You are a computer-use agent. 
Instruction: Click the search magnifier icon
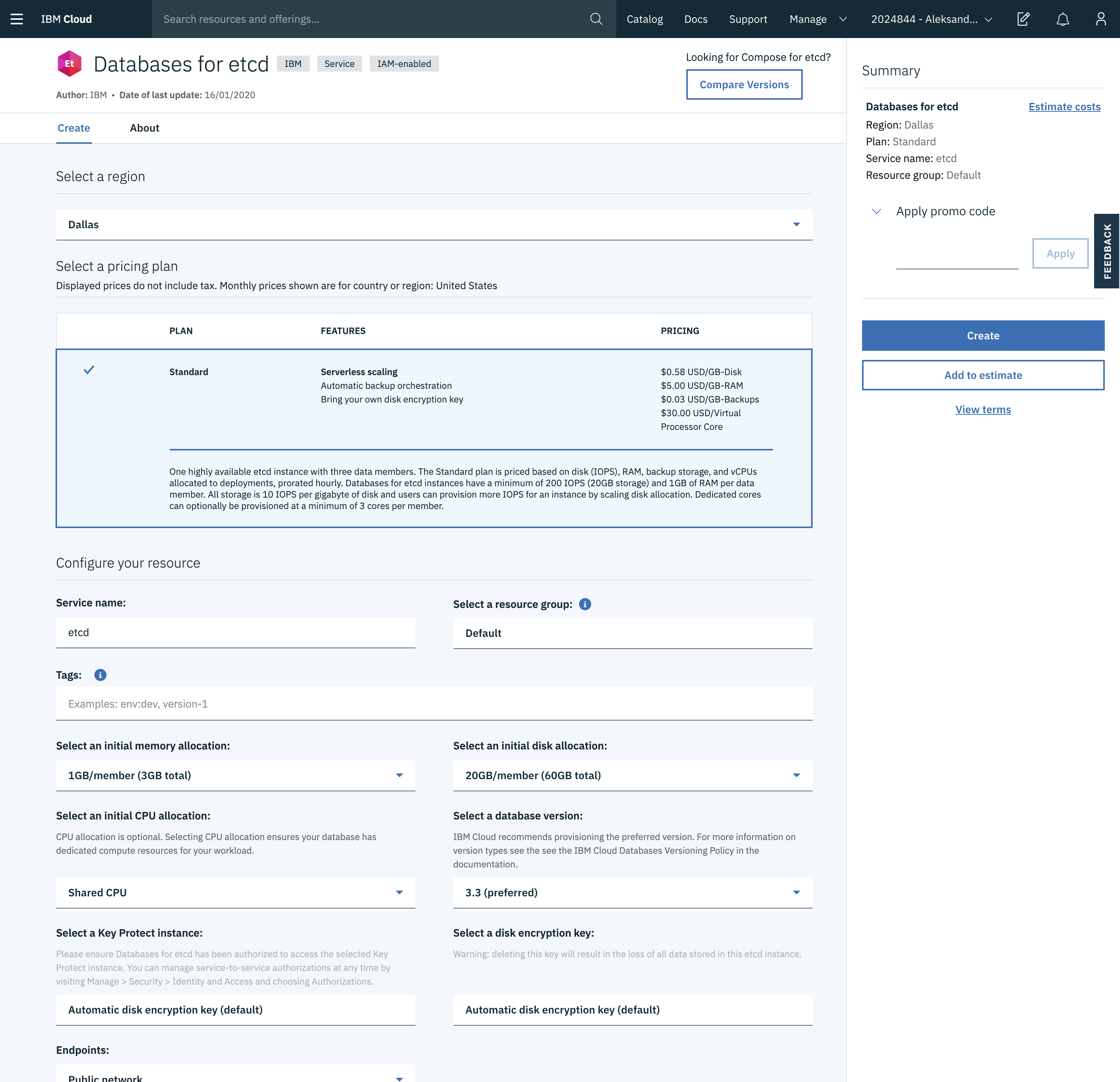pos(596,19)
